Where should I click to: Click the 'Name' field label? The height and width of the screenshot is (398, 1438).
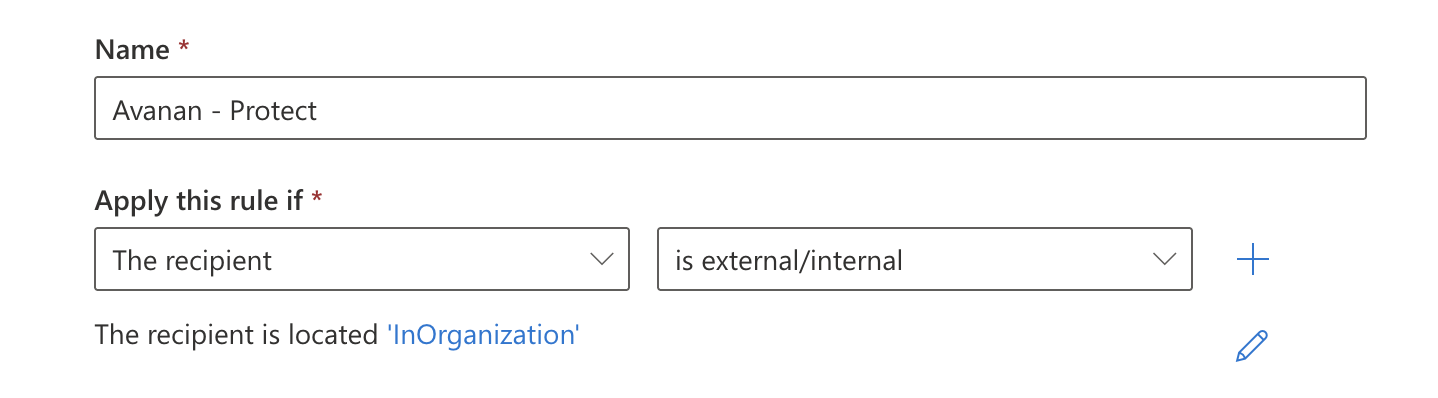[132, 50]
